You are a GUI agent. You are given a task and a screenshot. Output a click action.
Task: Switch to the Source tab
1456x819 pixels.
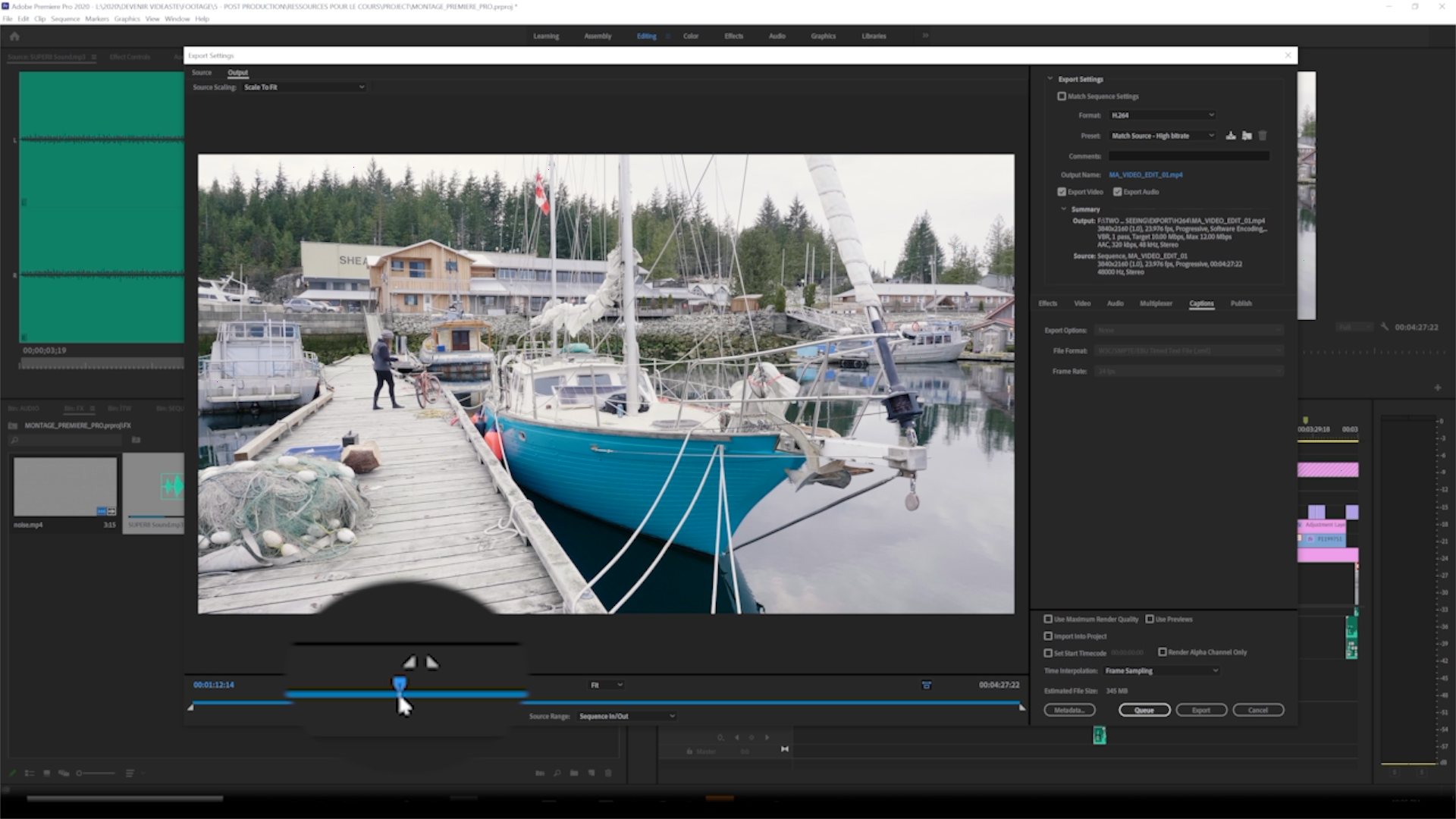click(x=202, y=73)
